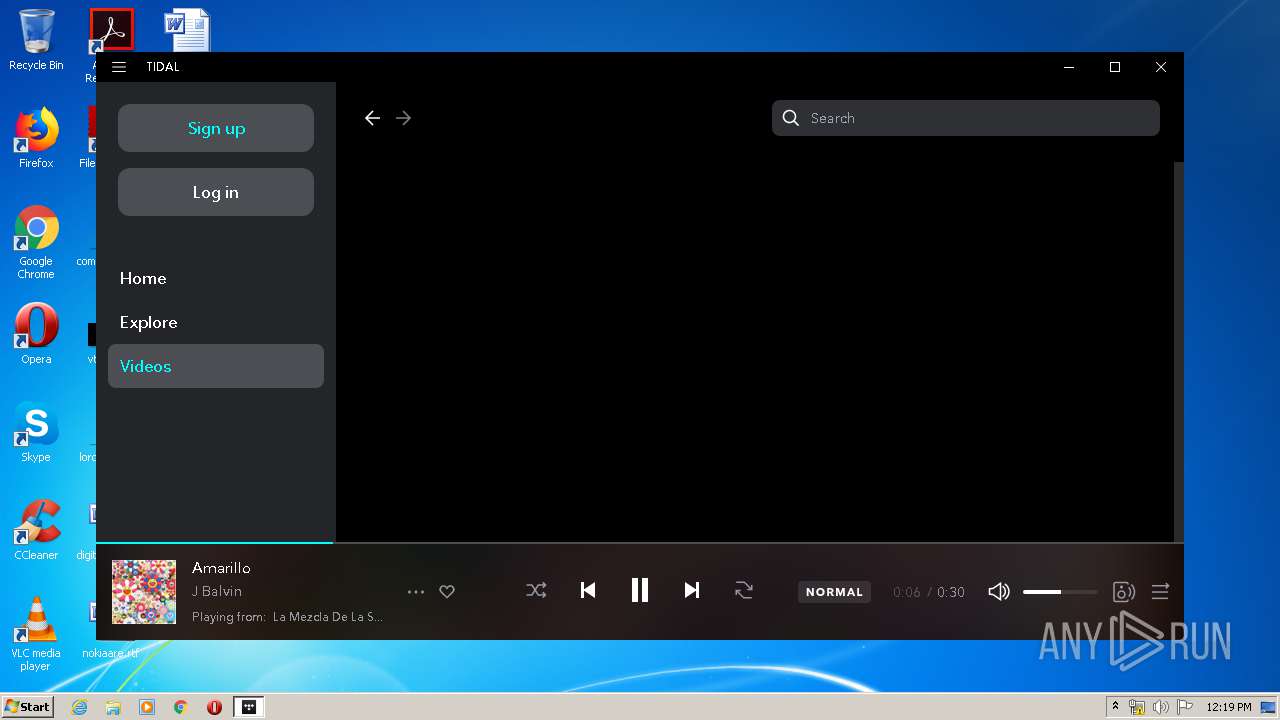Click the 12:19 PM taskbar clock

pos(1229,707)
